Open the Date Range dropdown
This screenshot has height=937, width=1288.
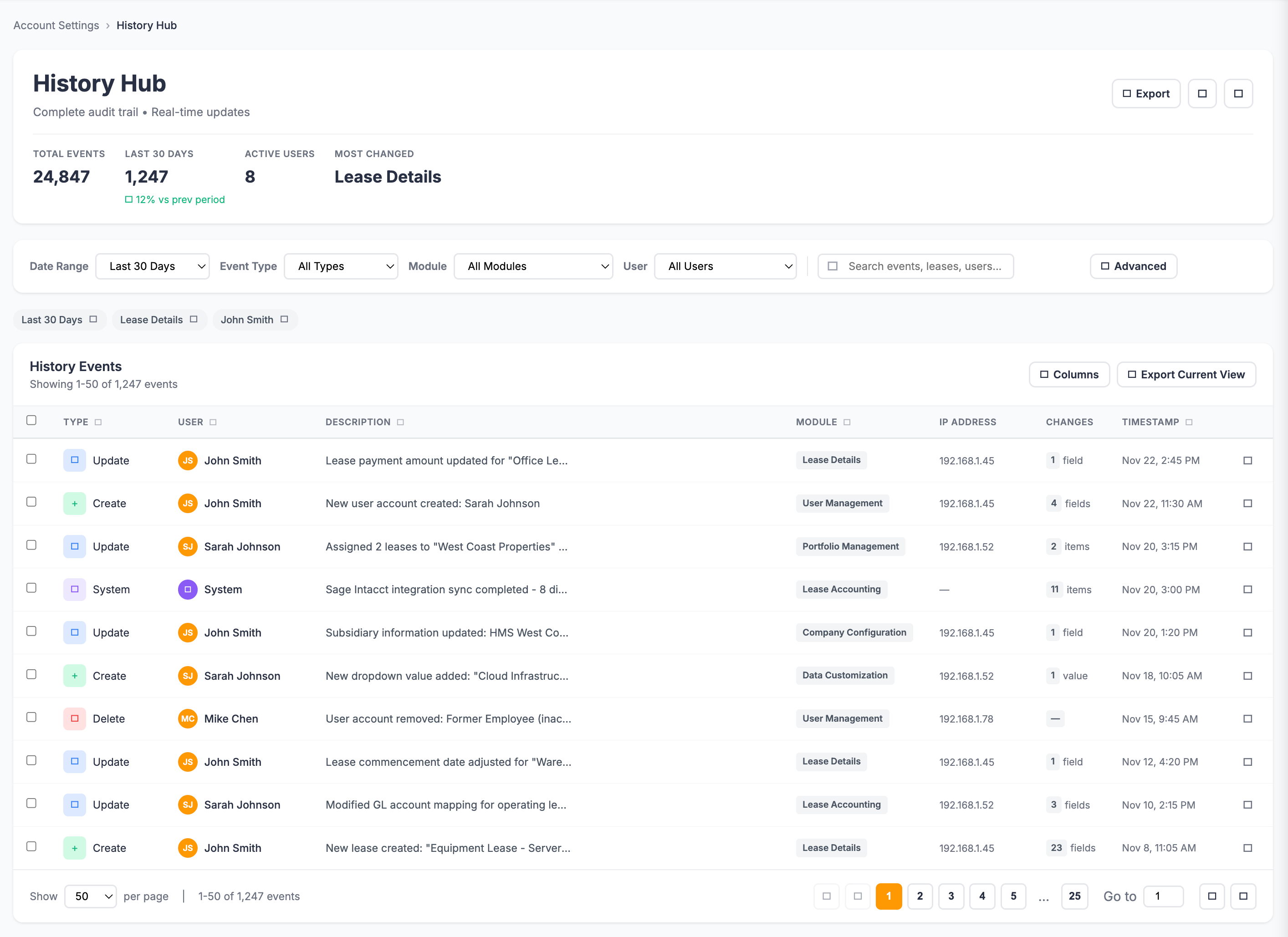pyautogui.click(x=152, y=266)
